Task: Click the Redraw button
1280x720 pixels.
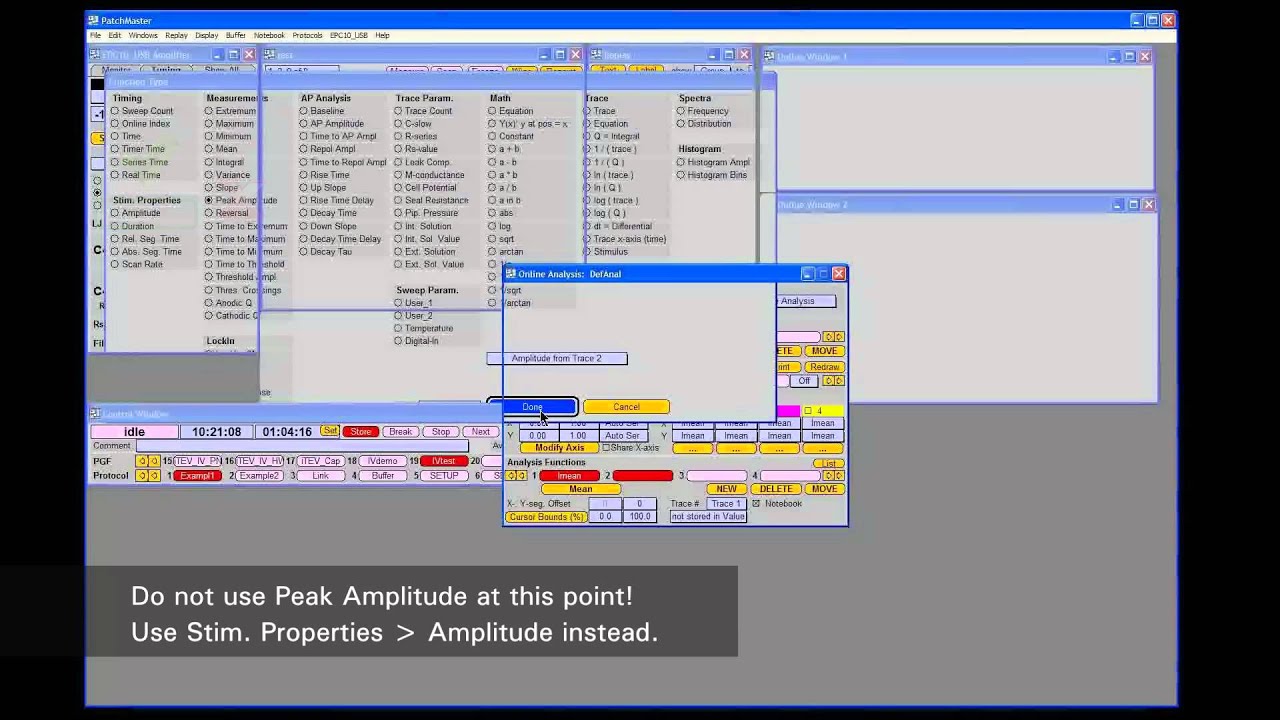Action: pyautogui.click(x=824, y=367)
